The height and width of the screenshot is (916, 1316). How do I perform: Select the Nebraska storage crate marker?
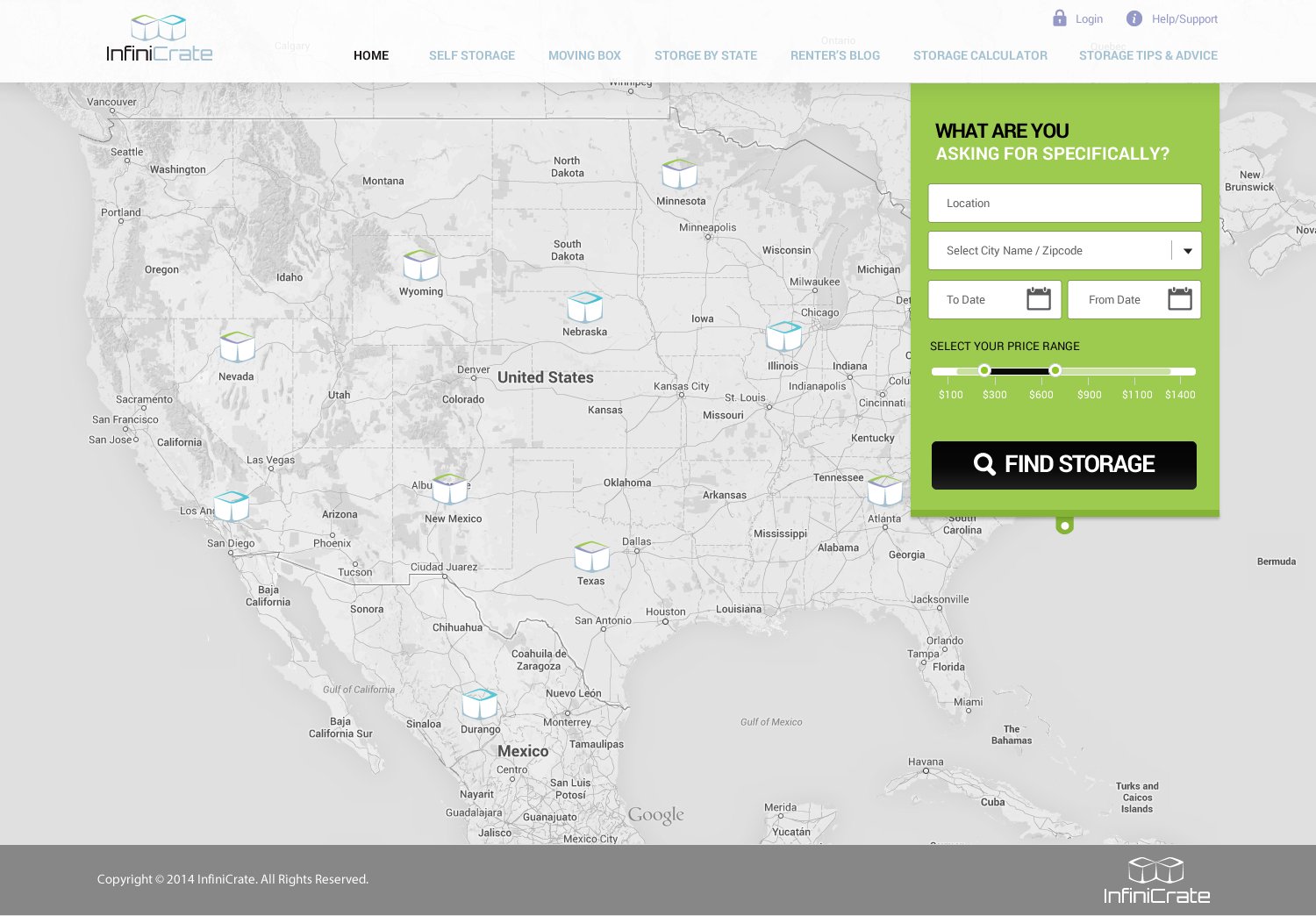tap(585, 307)
